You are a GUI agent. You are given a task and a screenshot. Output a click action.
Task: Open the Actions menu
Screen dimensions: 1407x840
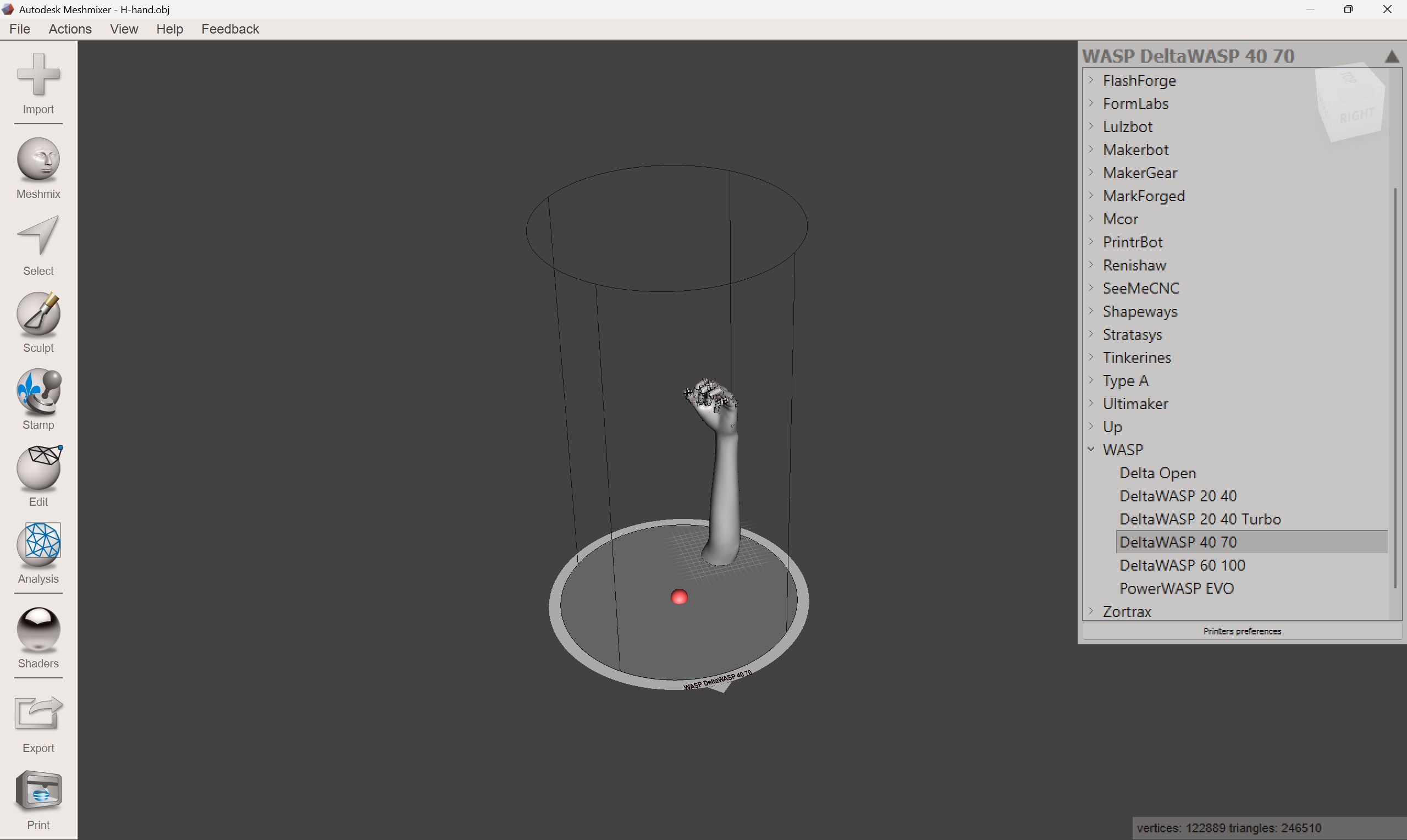pos(70,29)
